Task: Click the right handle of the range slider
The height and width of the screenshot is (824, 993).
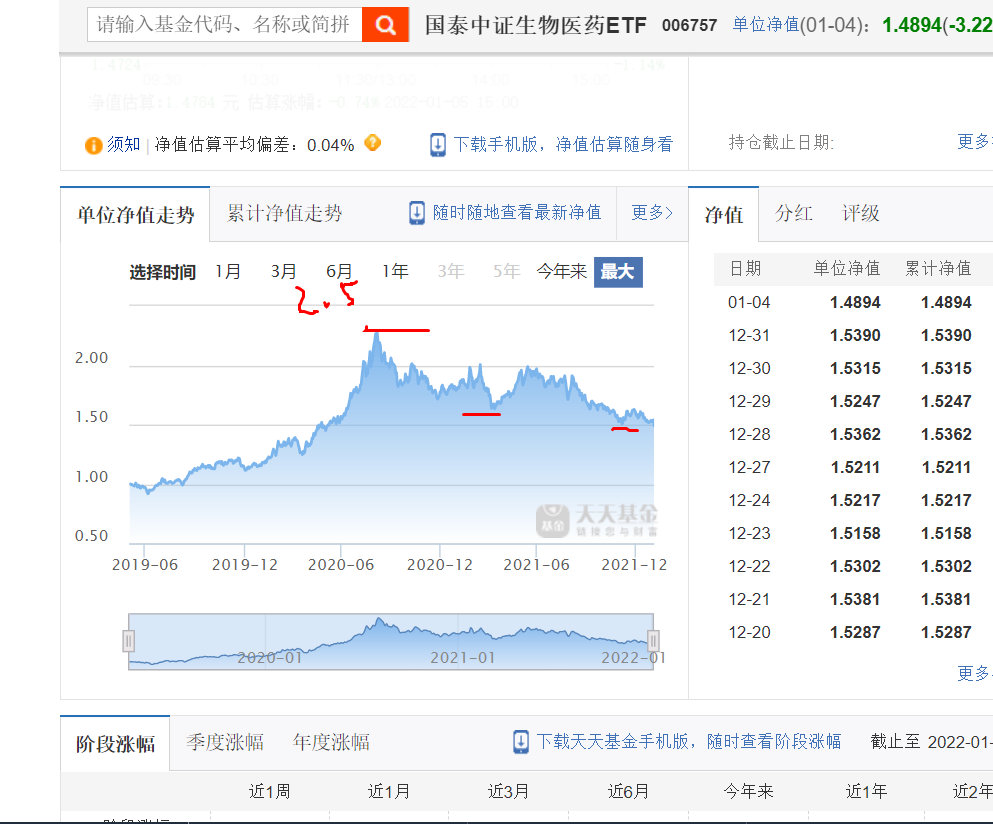Action: (653, 641)
